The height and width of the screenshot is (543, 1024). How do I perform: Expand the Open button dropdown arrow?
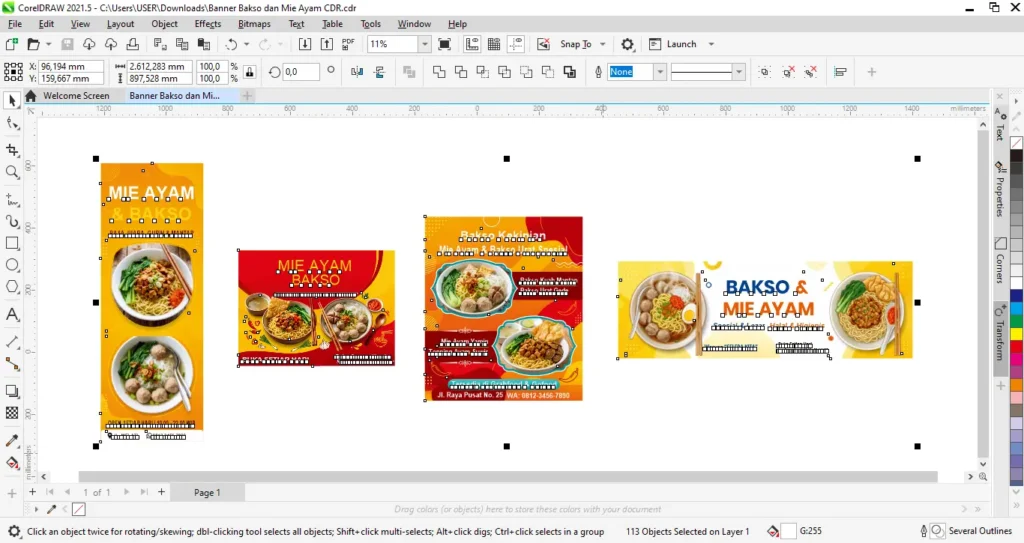[x=48, y=44]
